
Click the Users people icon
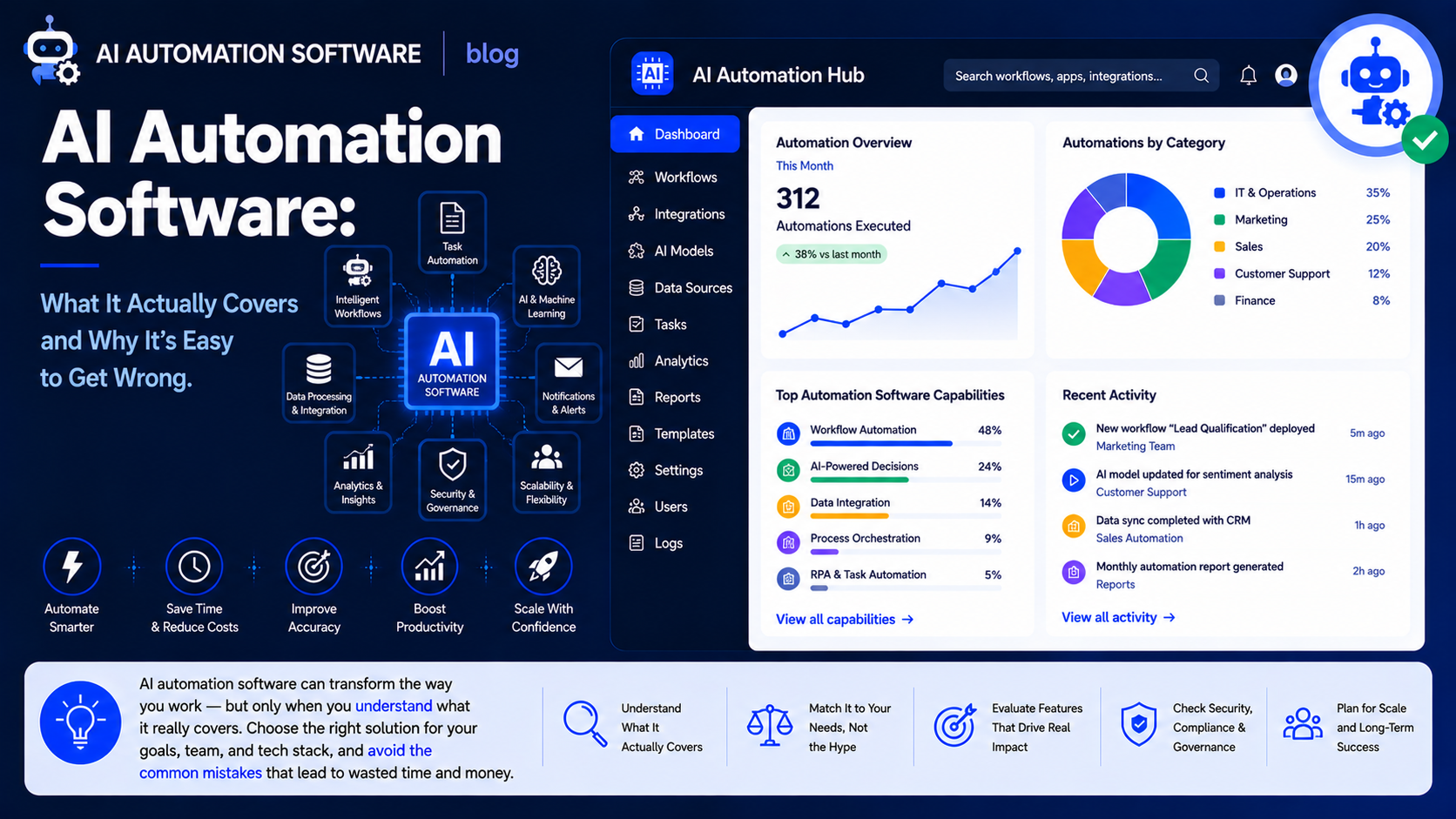click(637, 507)
